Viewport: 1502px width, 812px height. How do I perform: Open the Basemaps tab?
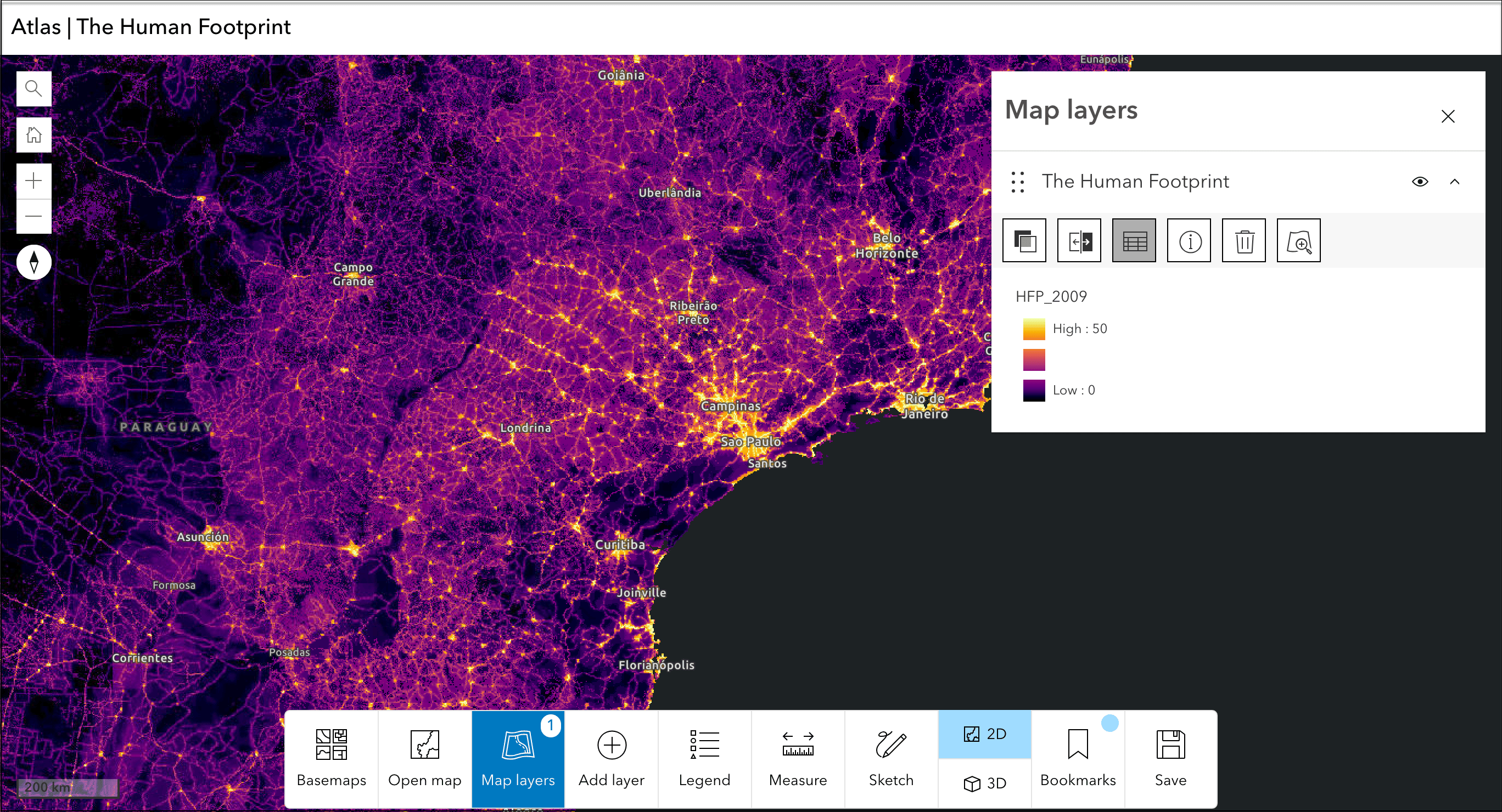coord(331,758)
